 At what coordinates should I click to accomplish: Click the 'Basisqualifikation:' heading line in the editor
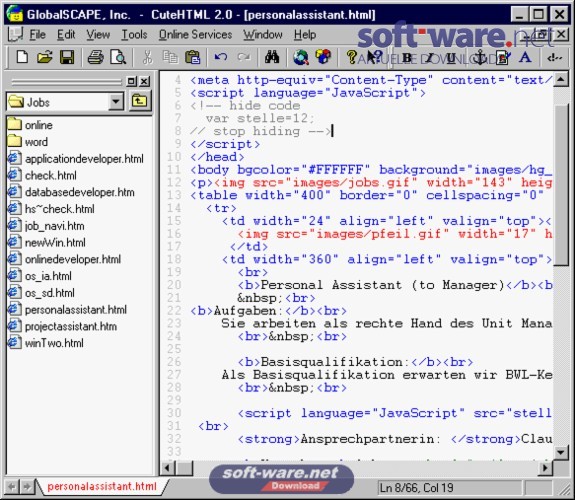tap(355, 362)
